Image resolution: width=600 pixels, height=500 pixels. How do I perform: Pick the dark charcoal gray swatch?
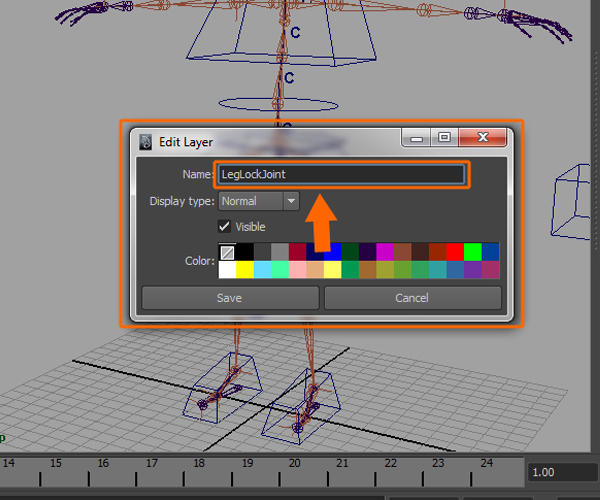[x=262, y=252]
